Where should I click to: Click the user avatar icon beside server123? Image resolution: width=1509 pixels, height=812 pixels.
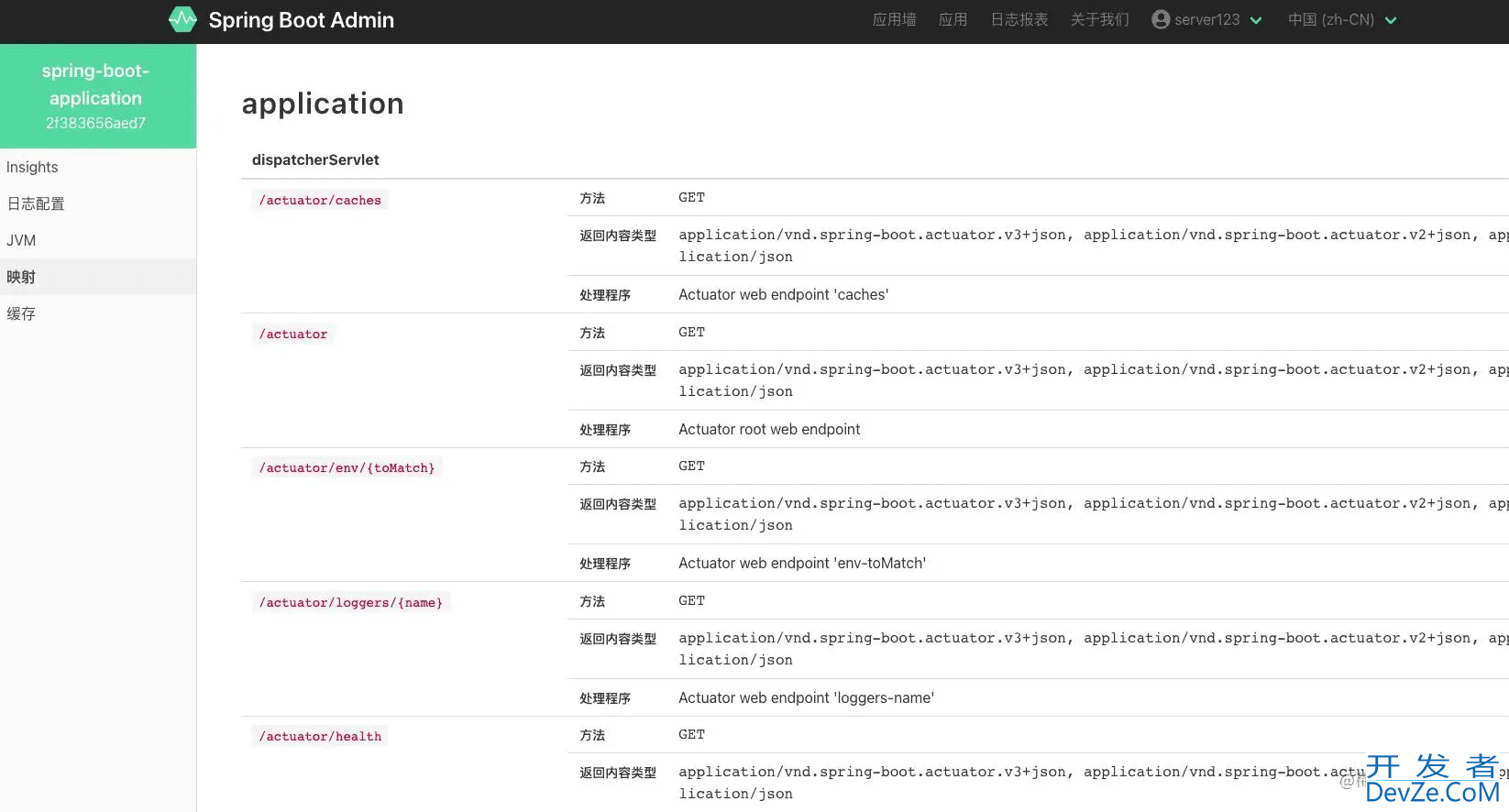1161,19
